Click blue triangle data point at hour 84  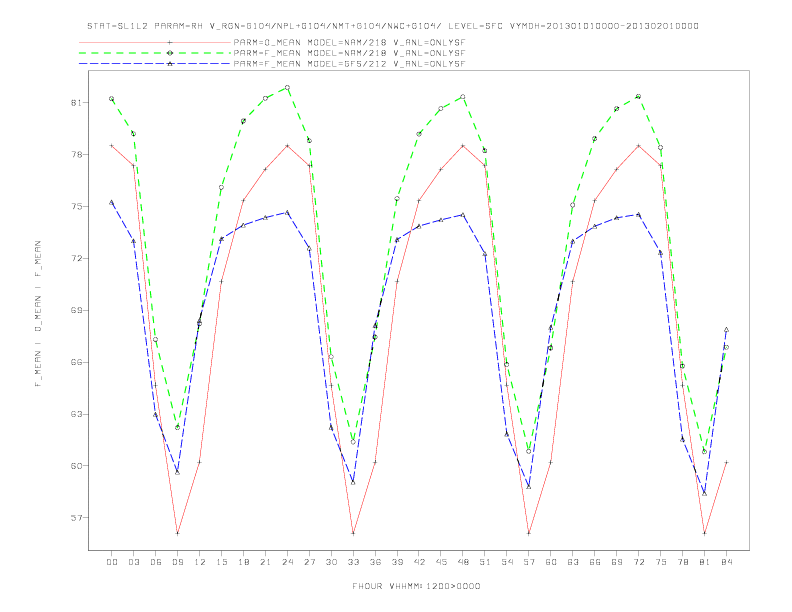click(726, 330)
